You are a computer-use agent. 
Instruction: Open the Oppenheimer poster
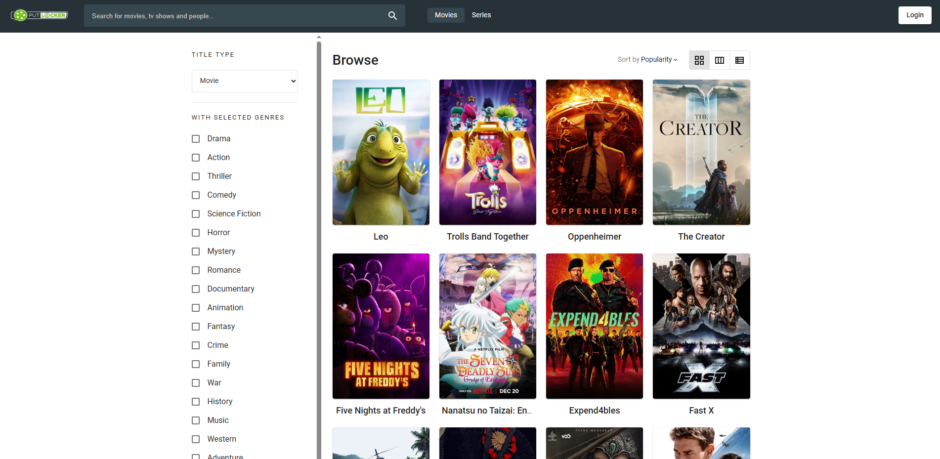594,152
